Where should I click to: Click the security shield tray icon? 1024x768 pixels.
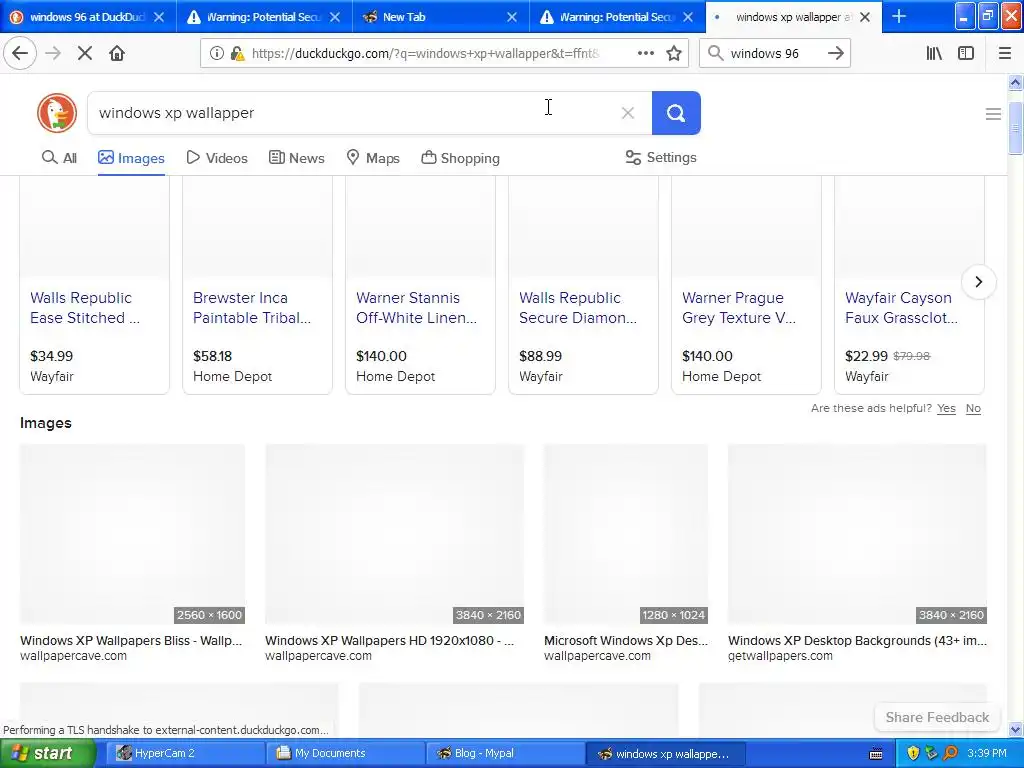click(913, 753)
